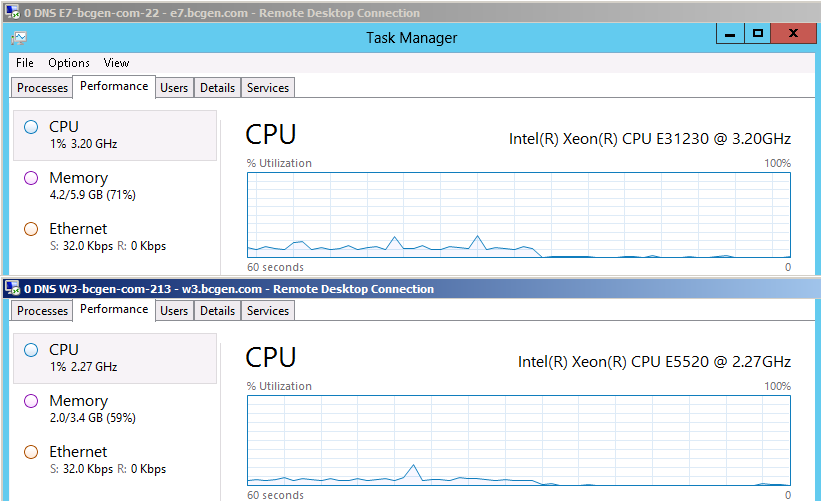Click the w3.bcgen.com Remote Desktop icon
This screenshot has height=501, width=821.
click(x=11, y=289)
